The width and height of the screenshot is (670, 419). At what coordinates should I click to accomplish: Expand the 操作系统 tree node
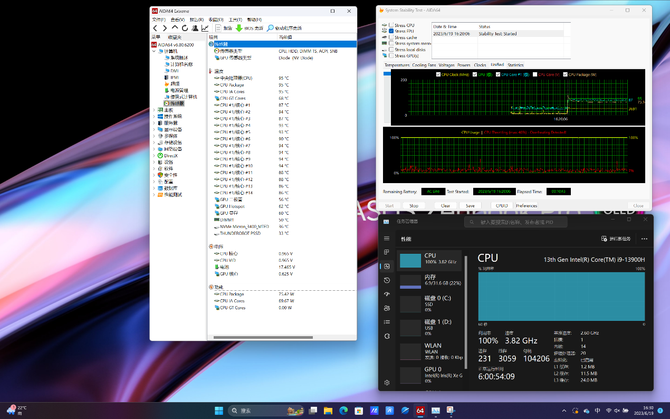[154, 117]
